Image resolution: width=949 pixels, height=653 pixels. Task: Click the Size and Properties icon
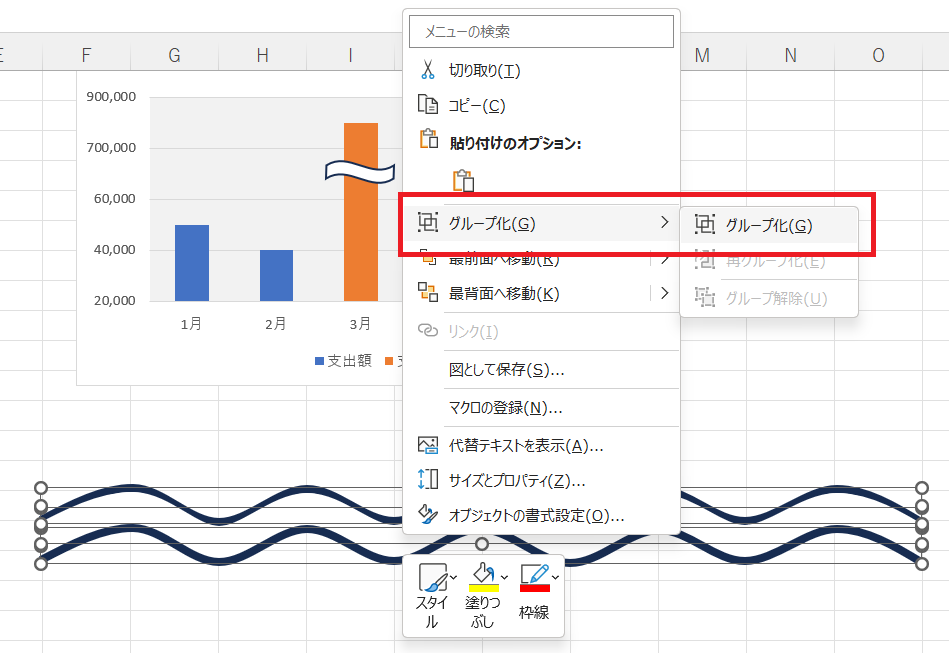428,480
